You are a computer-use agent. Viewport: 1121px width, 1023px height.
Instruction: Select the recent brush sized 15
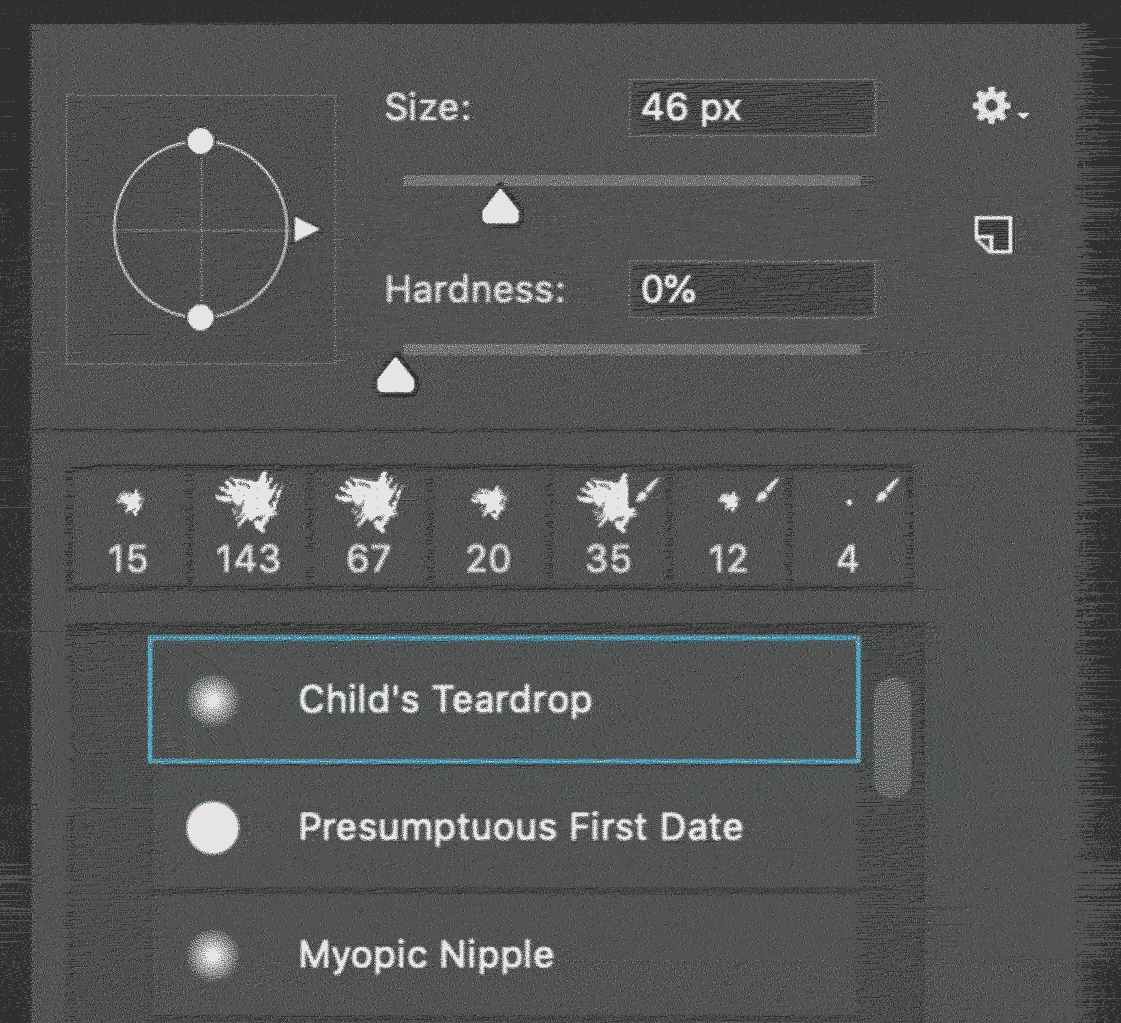click(129, 528)
